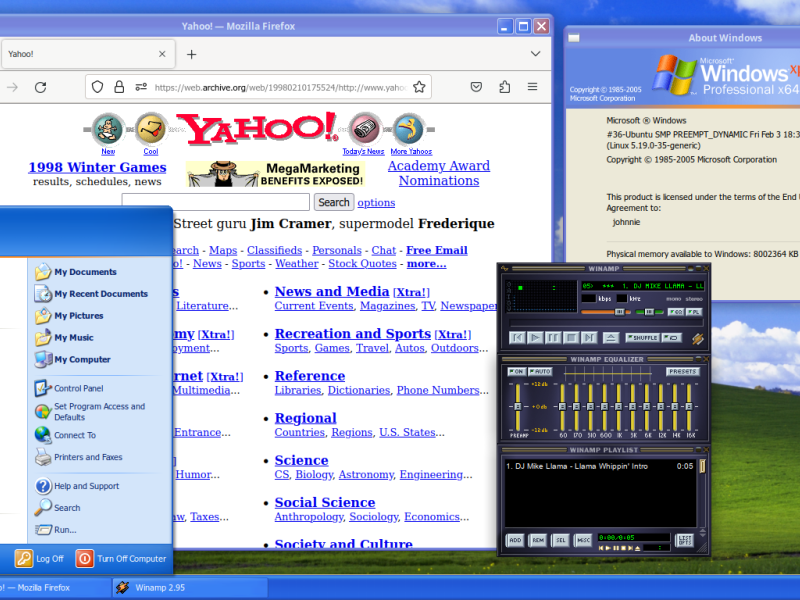Open the Winamp main menu icon in title bar
Image resolution: width=800 pixels, height=600 pixels.
tap(505, 268)
